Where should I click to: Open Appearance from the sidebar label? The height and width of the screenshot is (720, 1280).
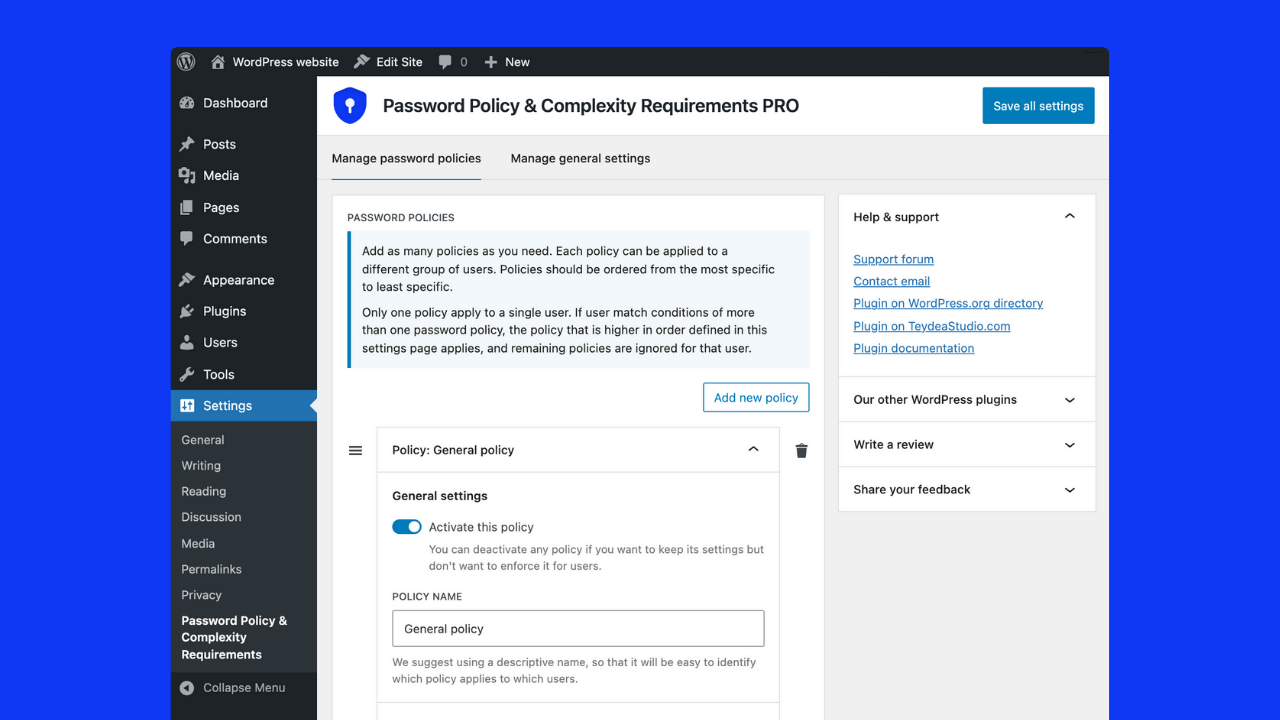tap(238, 280)
